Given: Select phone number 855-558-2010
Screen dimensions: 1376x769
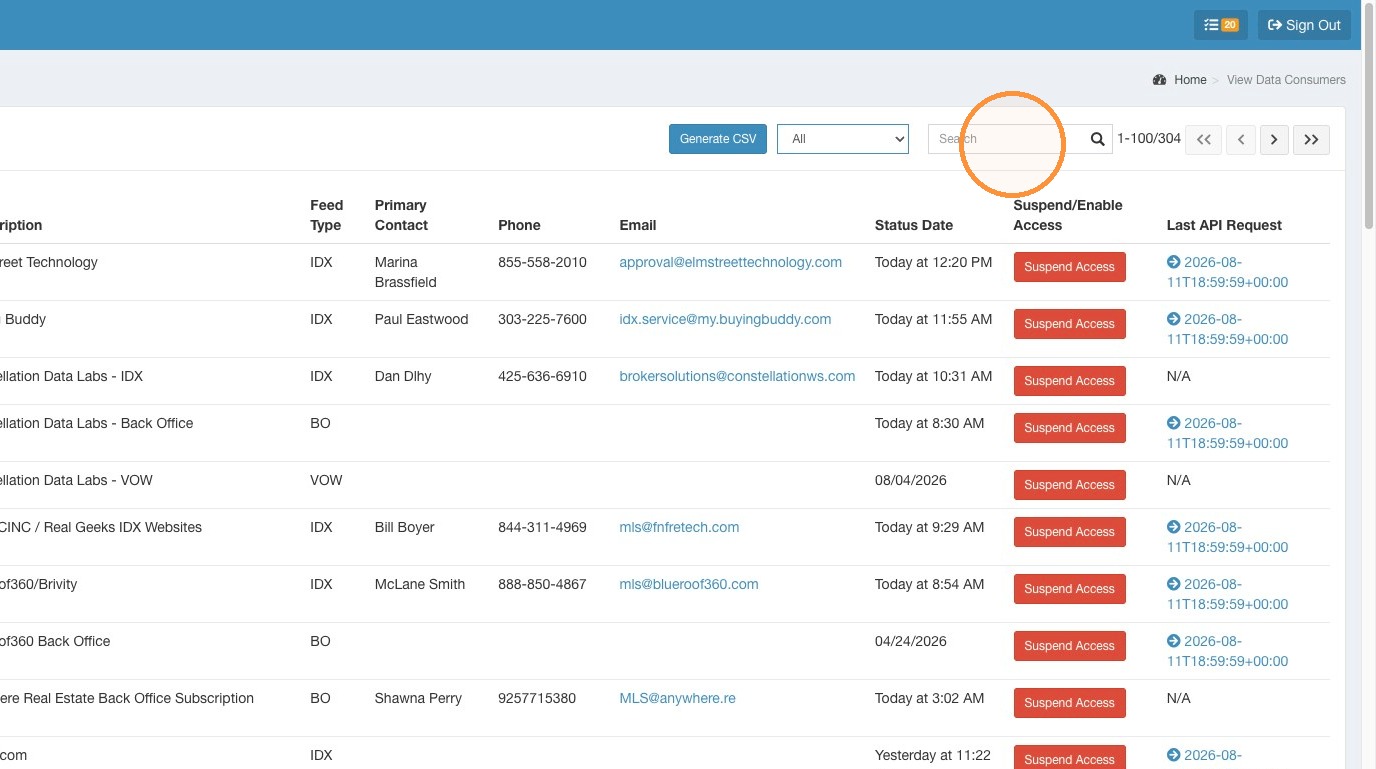Looking at the screenshot, I should [x=542, y=262].
